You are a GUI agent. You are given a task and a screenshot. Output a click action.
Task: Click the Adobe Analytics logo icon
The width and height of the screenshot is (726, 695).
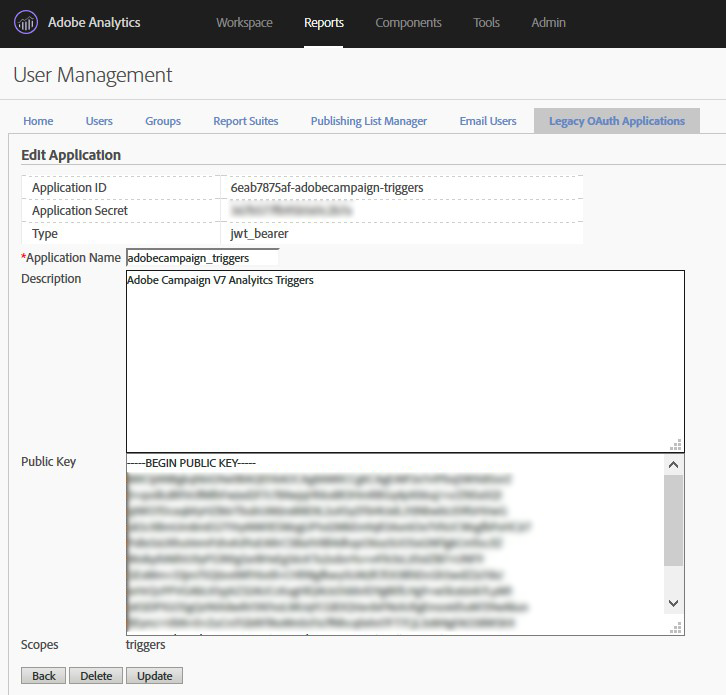[26, 22]
